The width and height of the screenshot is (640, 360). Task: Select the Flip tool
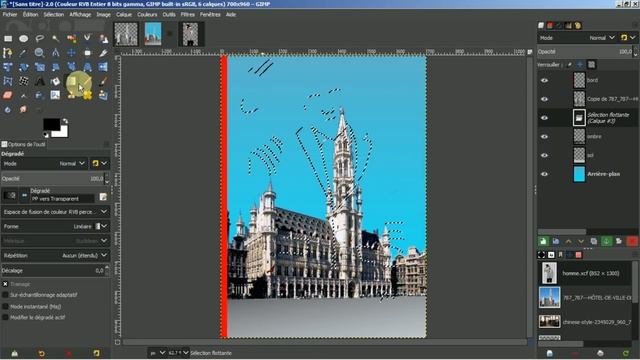pyautogui.click(x=103, y=67)
